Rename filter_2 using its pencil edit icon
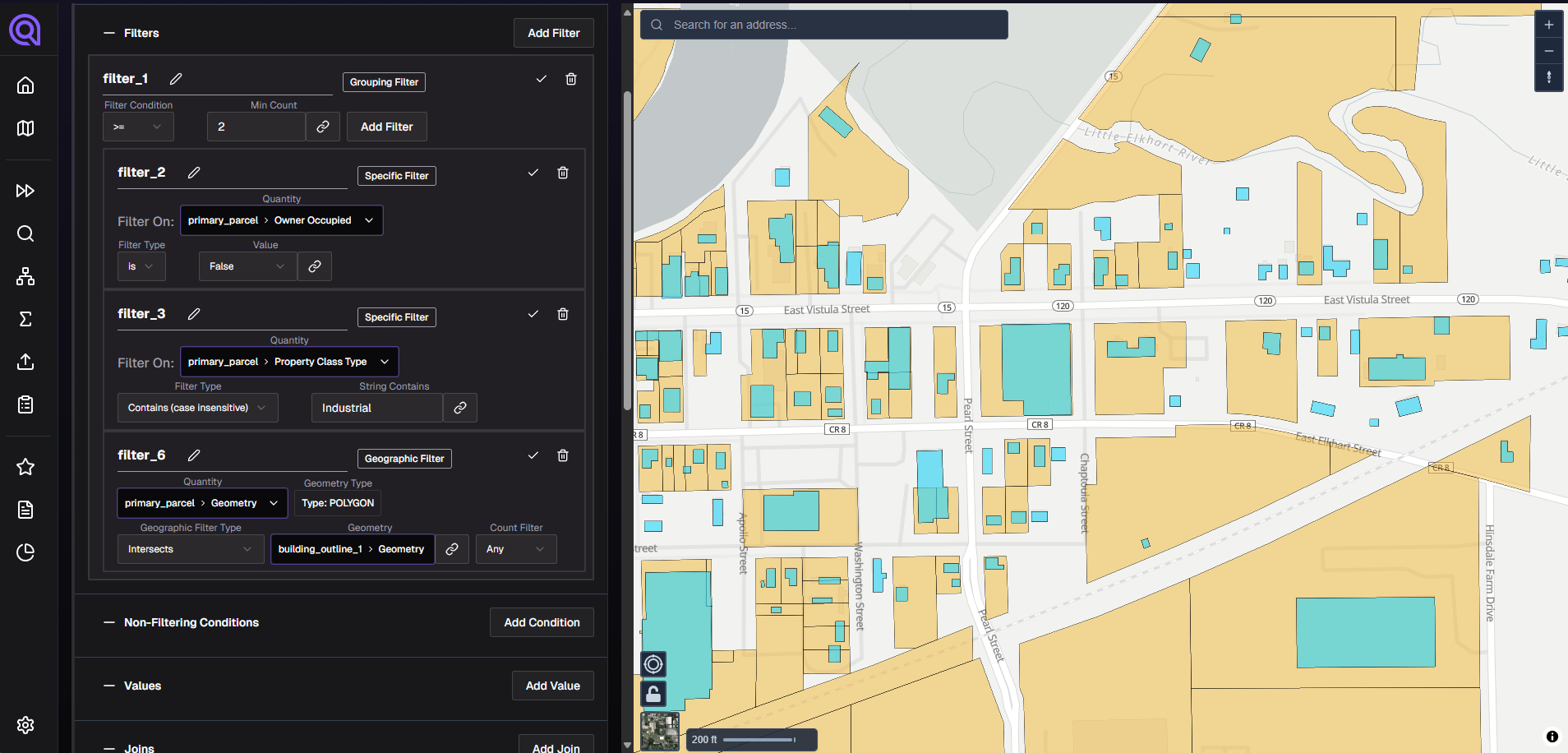 [x=194, y=173]
